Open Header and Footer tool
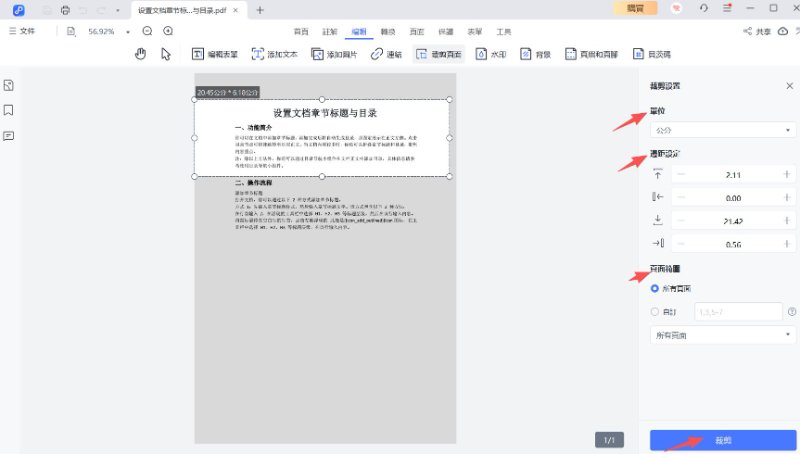This screenshot has width=800, height=454. pos(591,54)
